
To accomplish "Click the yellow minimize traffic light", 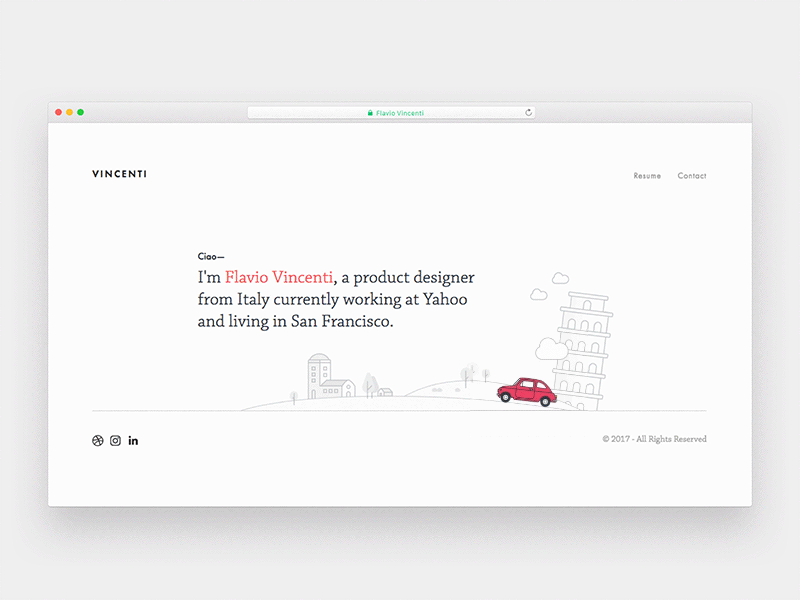I will (70, 112).
